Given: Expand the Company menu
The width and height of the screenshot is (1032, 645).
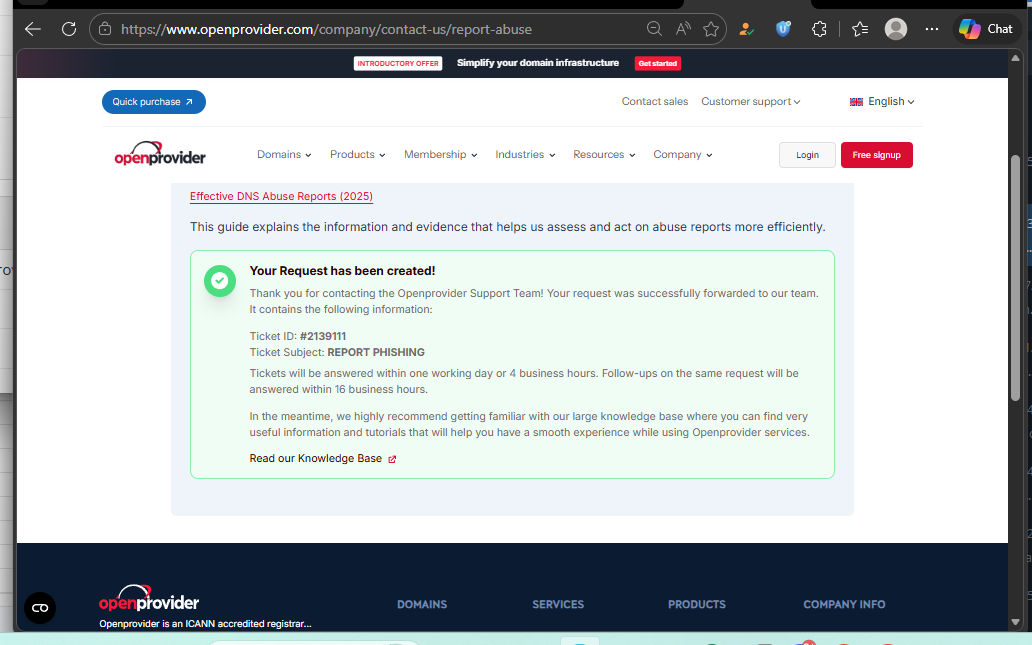Looking at the screenshot, I should coord(683,155).
